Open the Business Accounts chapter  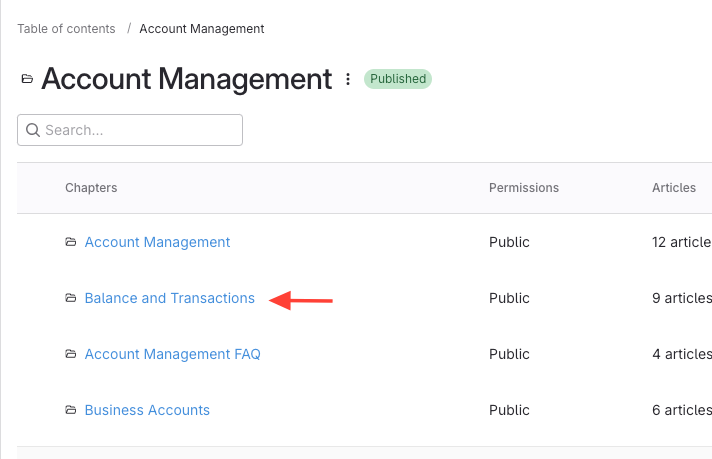[x=147, y=410]
